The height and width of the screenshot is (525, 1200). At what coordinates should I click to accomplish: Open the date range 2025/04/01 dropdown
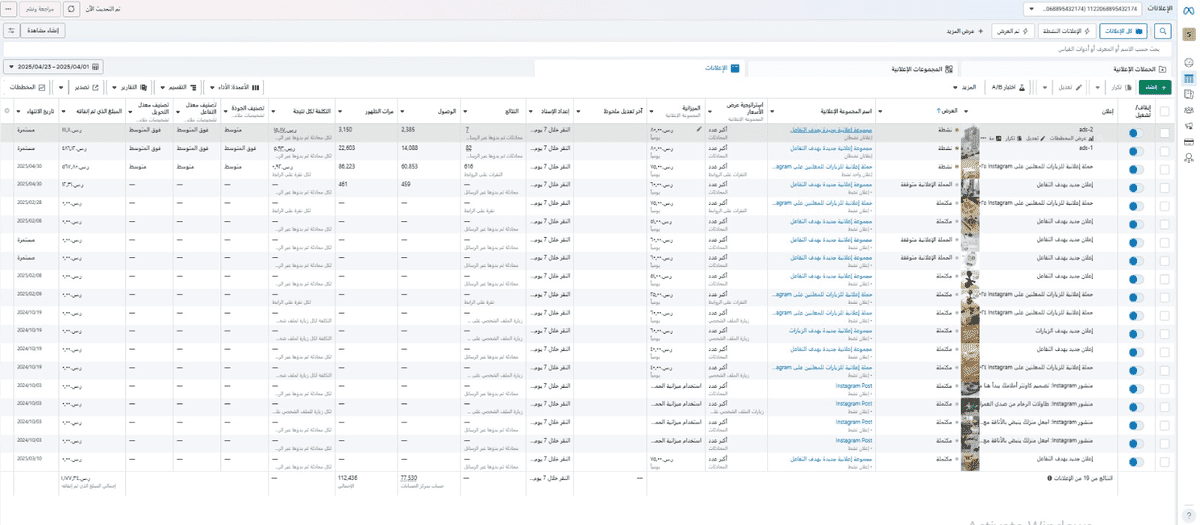click(x=54, y=67)
